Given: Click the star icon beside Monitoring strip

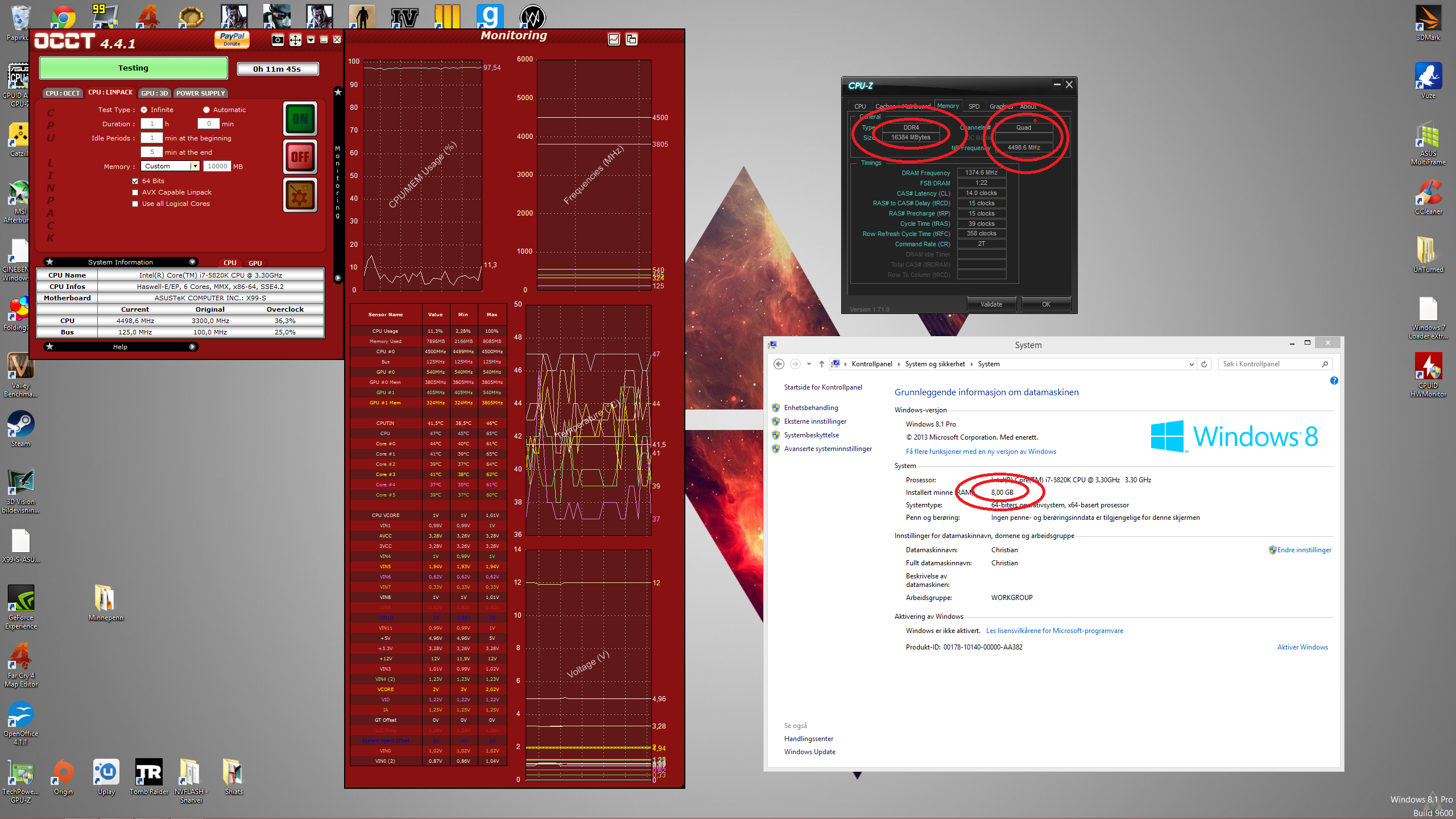Looking at the screenshot, I should click(x=338, y=92).
